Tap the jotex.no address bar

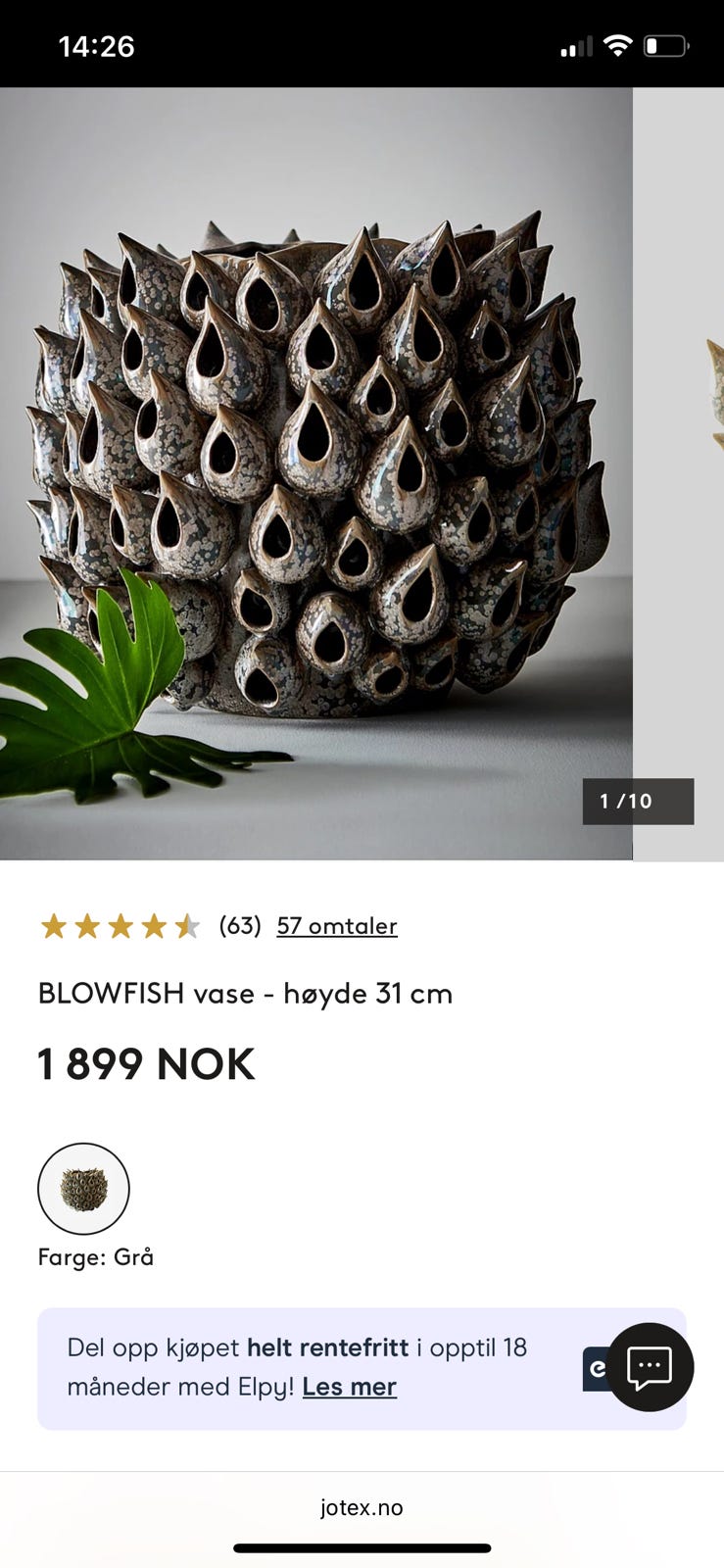[362, 1507]
